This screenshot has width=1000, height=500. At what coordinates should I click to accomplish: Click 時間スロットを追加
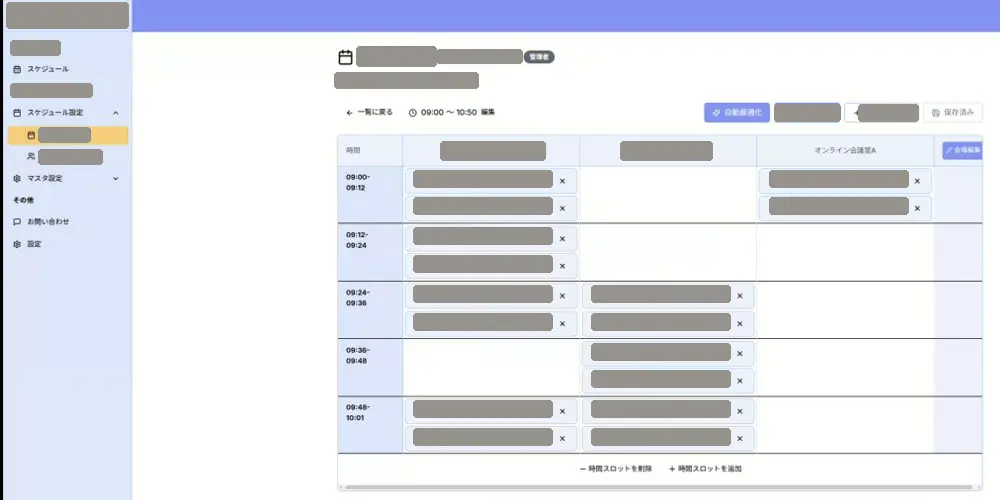(705, 469)
